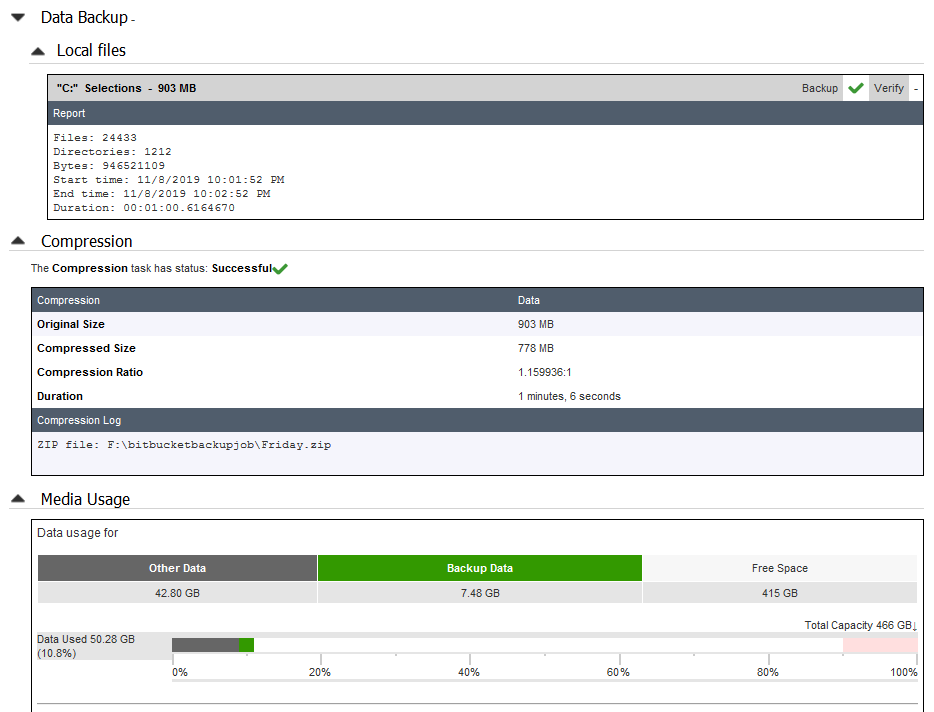The width and height of the screenshot is (934, 712).
Task: Click the red Total Capacity arrow marker
Action: pos(914,625)
